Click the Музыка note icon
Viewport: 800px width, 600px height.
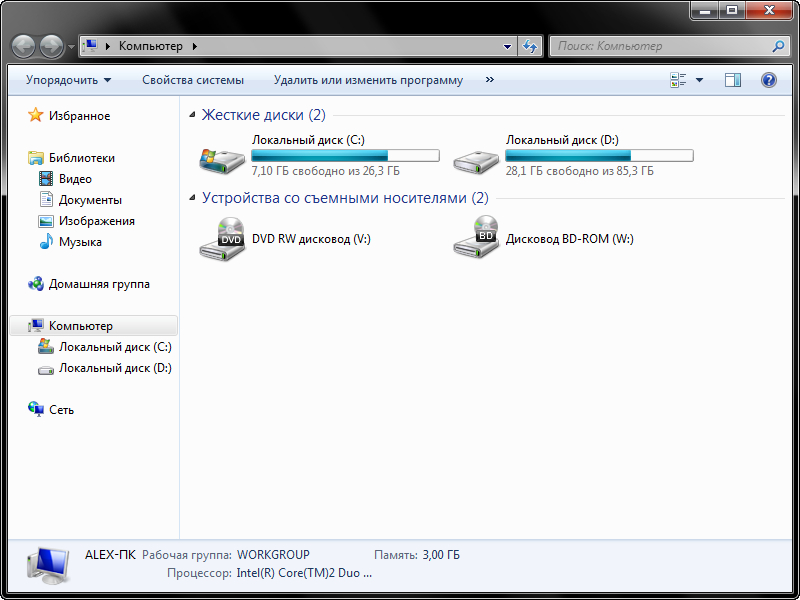[46, 241]
